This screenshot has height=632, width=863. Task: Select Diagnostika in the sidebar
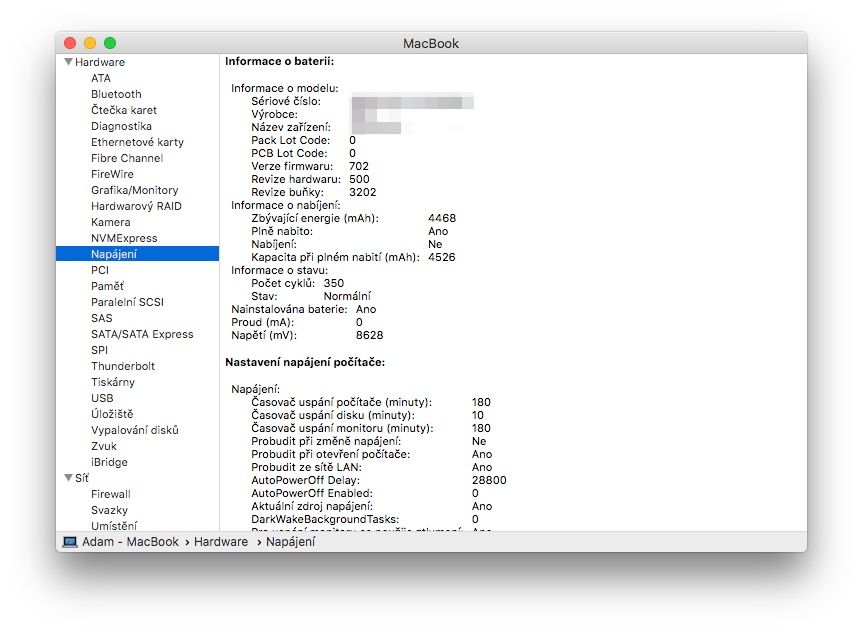coord(121,126)
